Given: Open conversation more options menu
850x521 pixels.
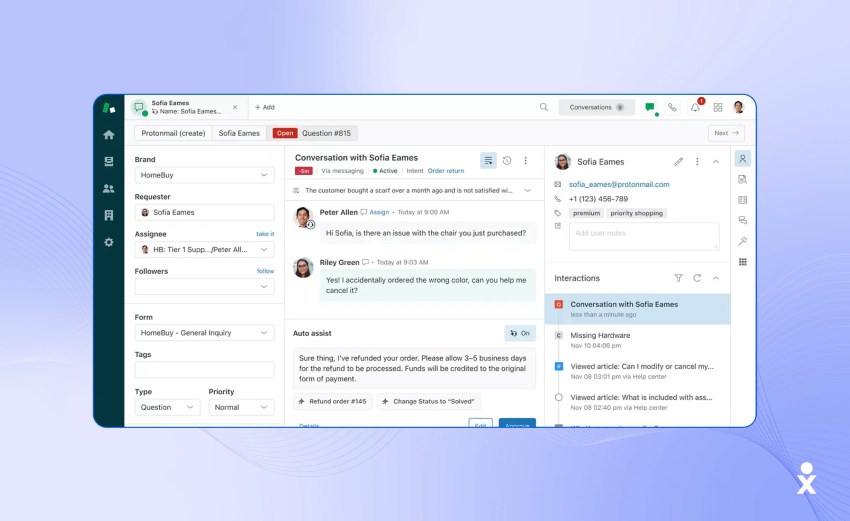Looking at the screenshot, I should click(525, 160).
